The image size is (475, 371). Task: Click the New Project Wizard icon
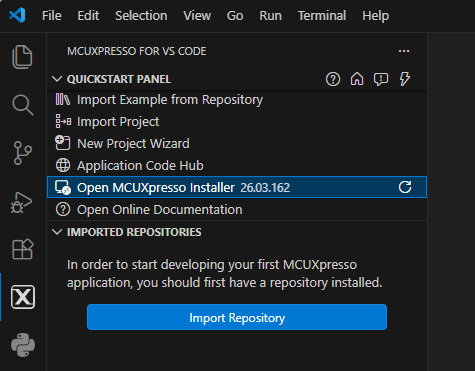pos(63,143)
